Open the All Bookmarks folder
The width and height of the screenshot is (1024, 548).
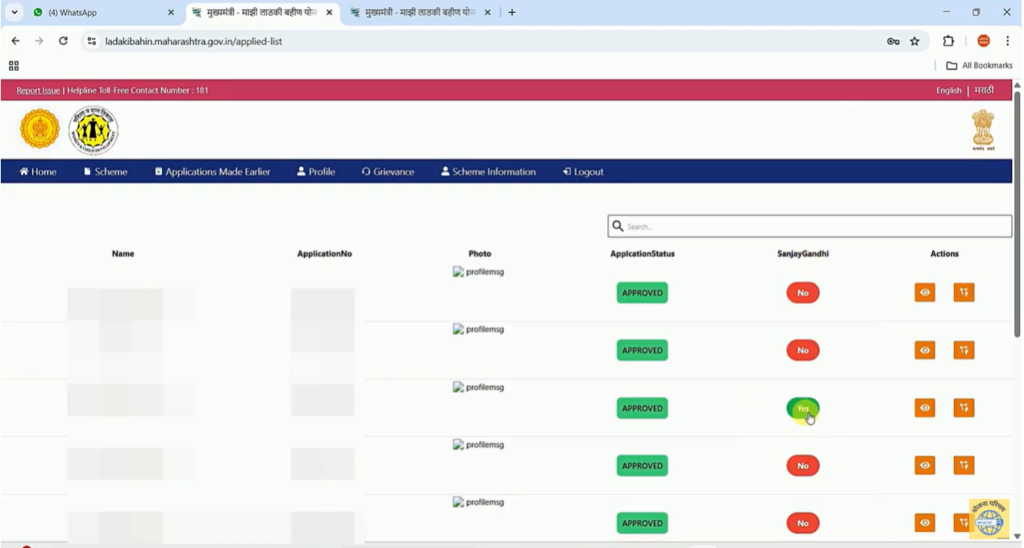click(979, 66)
